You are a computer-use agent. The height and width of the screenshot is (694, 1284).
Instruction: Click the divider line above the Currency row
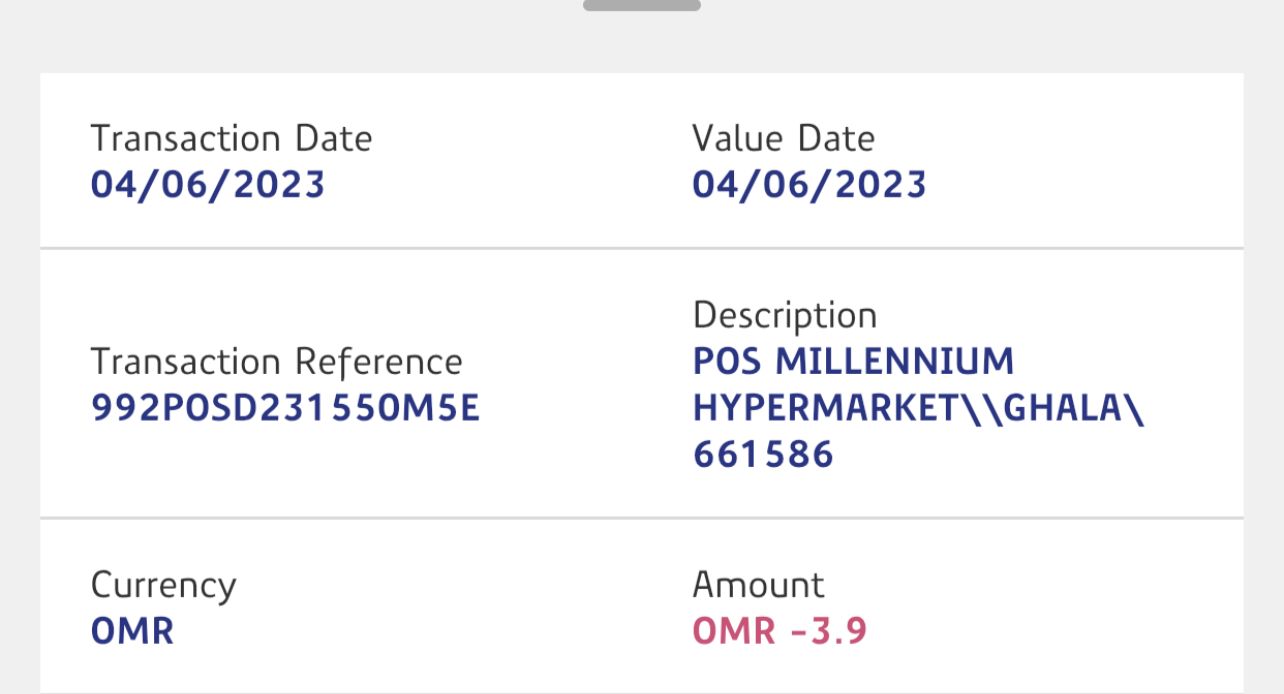pyautogui.click(x=641, y=518)
